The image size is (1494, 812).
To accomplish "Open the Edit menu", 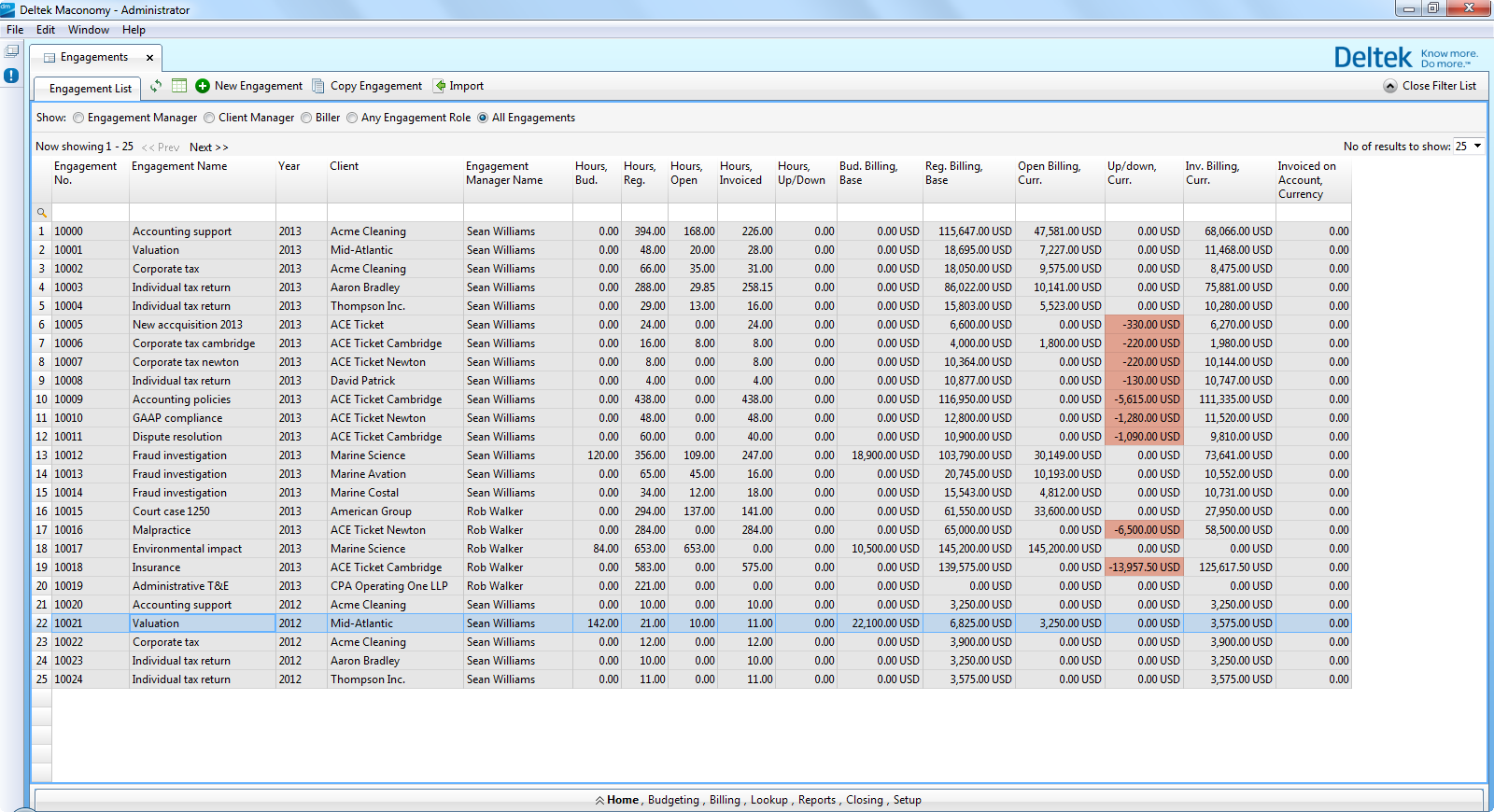I will click(46, 30).
